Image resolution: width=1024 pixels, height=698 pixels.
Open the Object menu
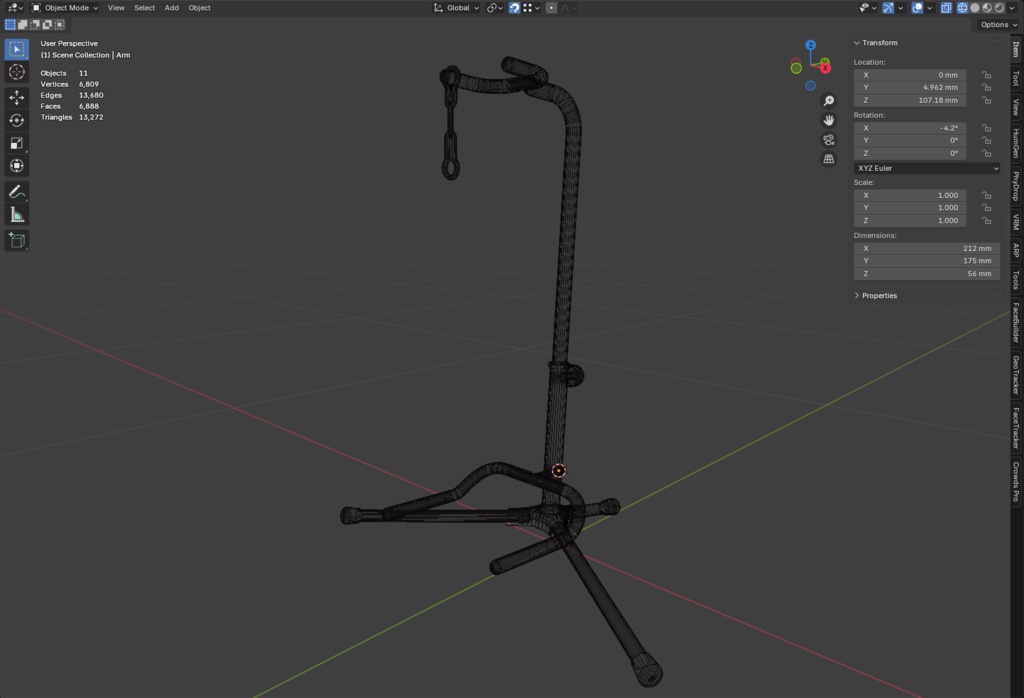coord(199,8)
